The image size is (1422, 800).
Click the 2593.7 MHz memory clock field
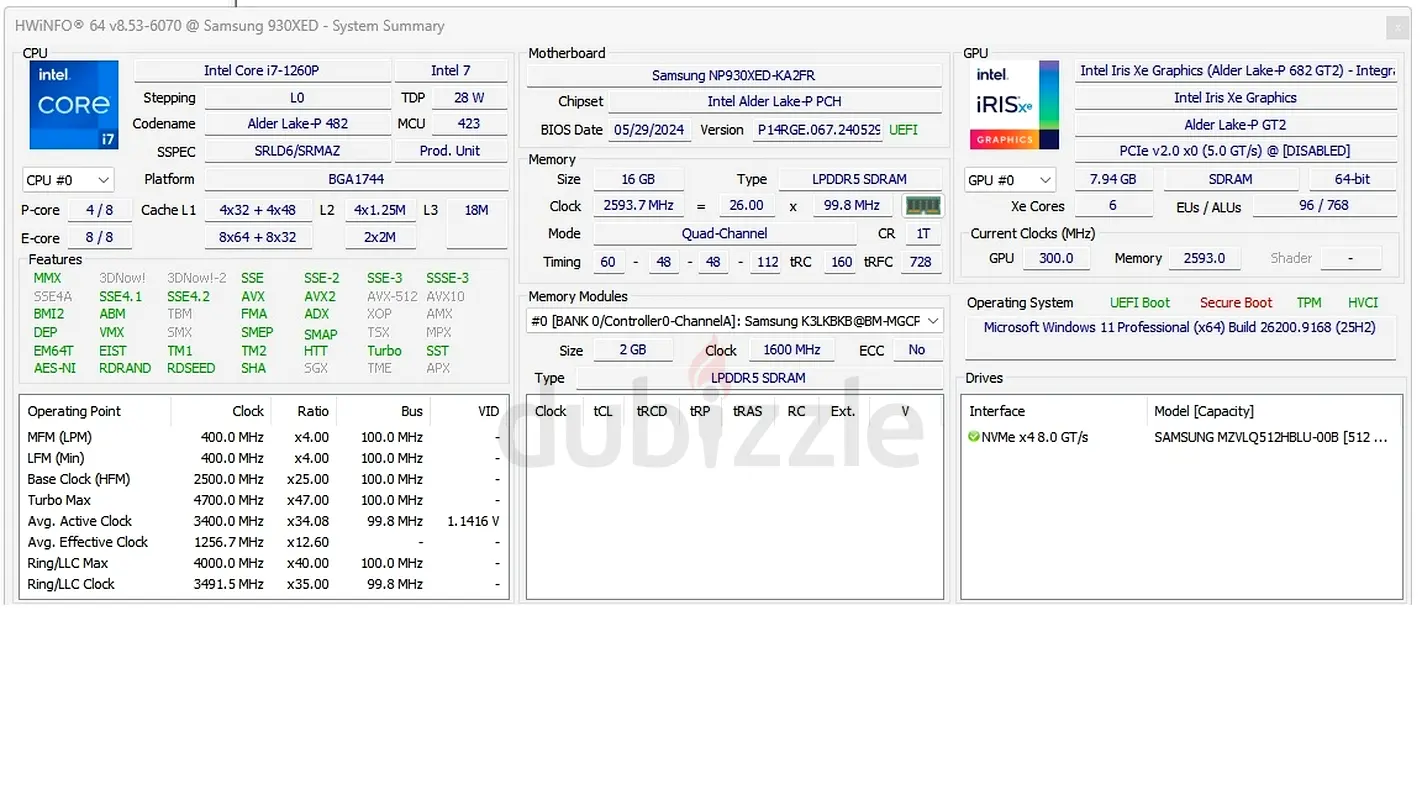point(638,205)
